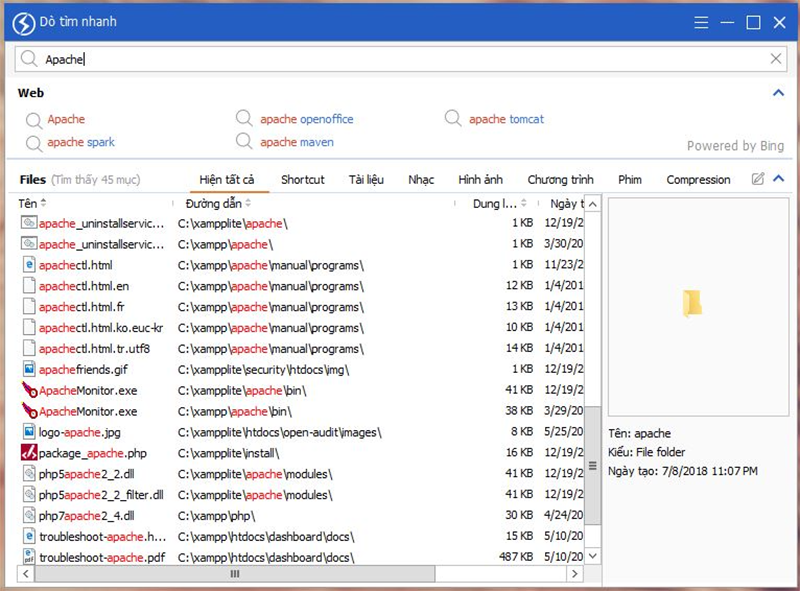Click magnifier icon beside apache tomcat
Viewport: 800px width, 591px height.
[453, 118]
